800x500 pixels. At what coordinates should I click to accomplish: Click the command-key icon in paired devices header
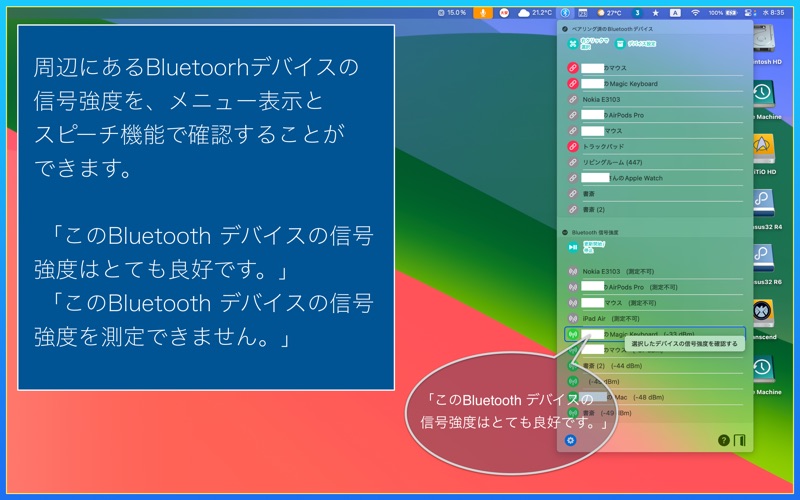point(572,44)
